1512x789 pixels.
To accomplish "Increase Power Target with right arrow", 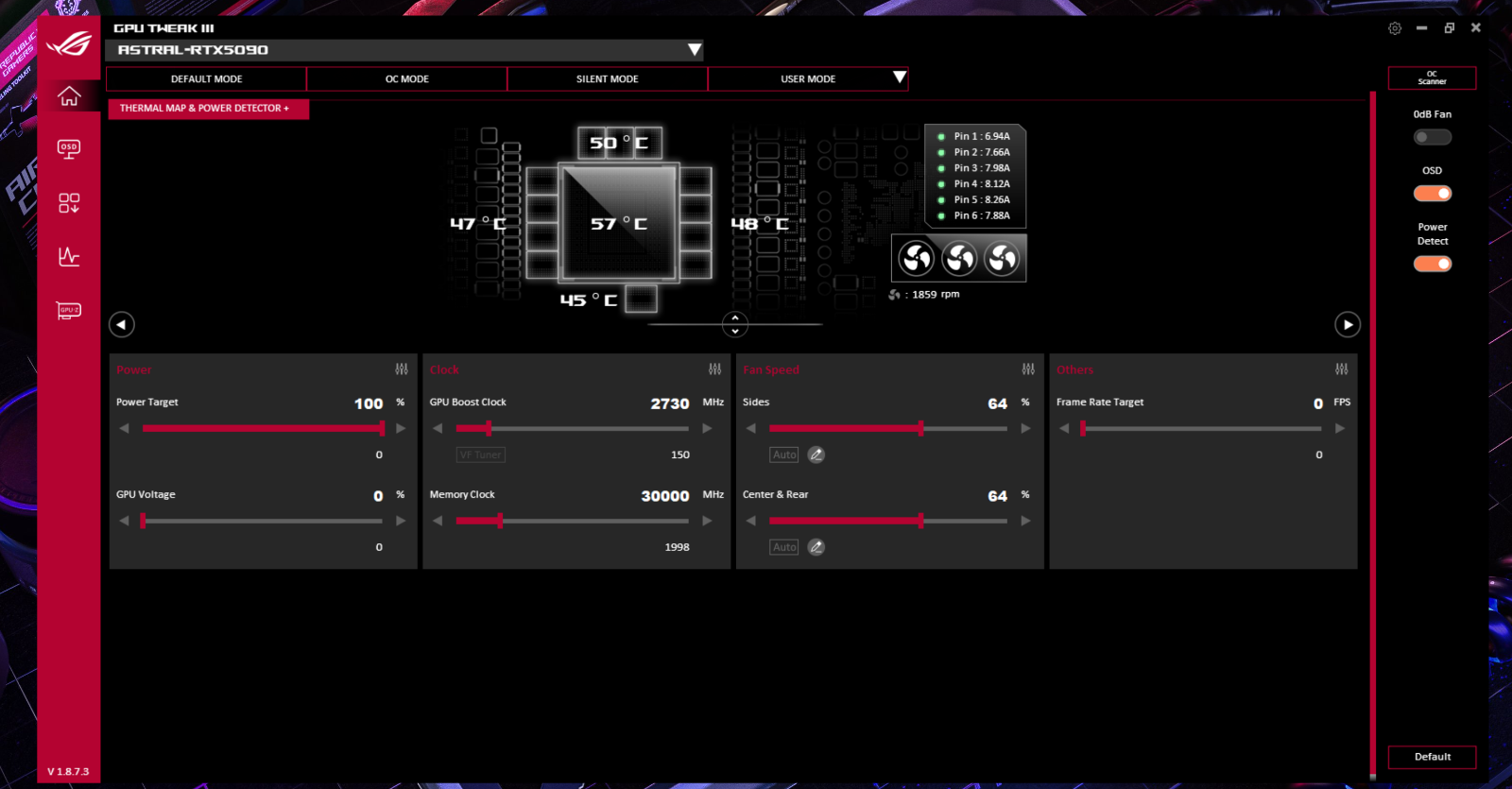I will (401, 428).
